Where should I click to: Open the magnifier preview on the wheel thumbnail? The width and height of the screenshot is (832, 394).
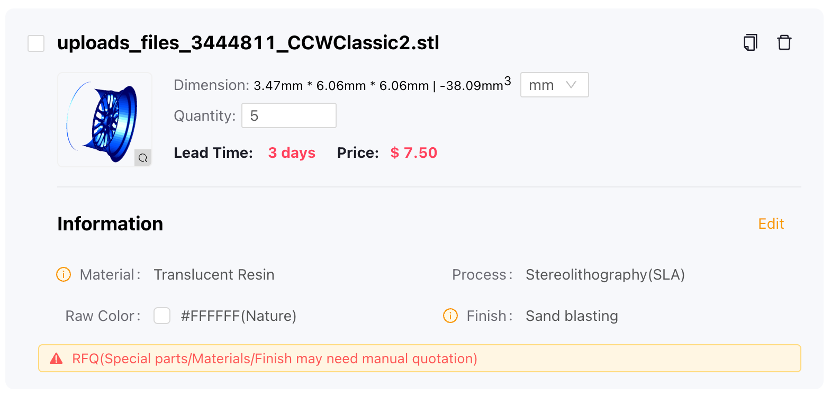tap(142, 157)
